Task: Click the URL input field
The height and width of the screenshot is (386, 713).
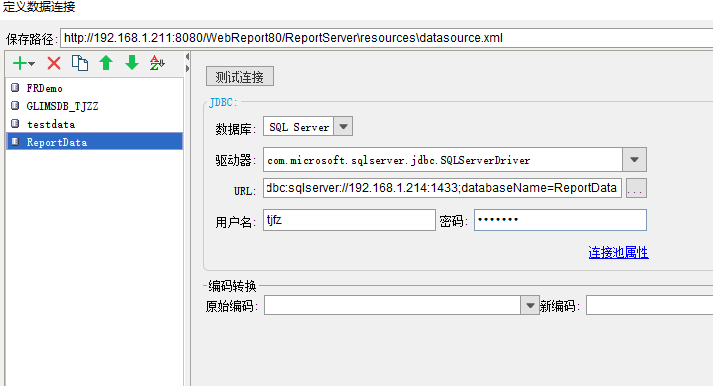Action: point(442,188)
